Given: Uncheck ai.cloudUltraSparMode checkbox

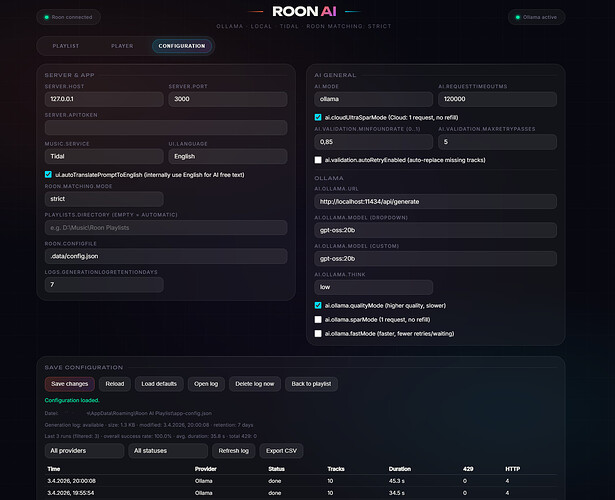Looking at the screenshot, I should [318, 117].
